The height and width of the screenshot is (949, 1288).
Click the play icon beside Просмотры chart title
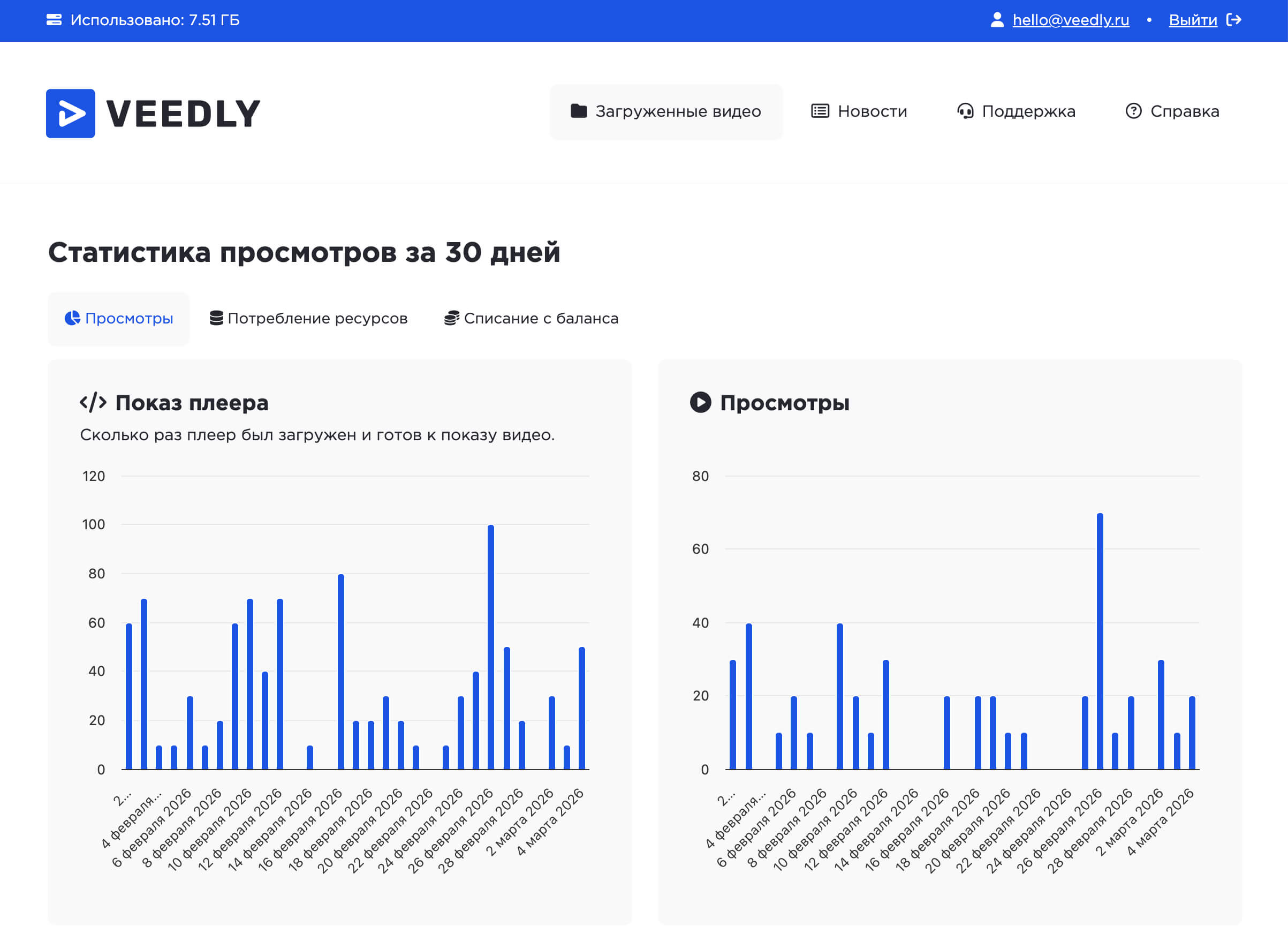[x=700, y=402]
